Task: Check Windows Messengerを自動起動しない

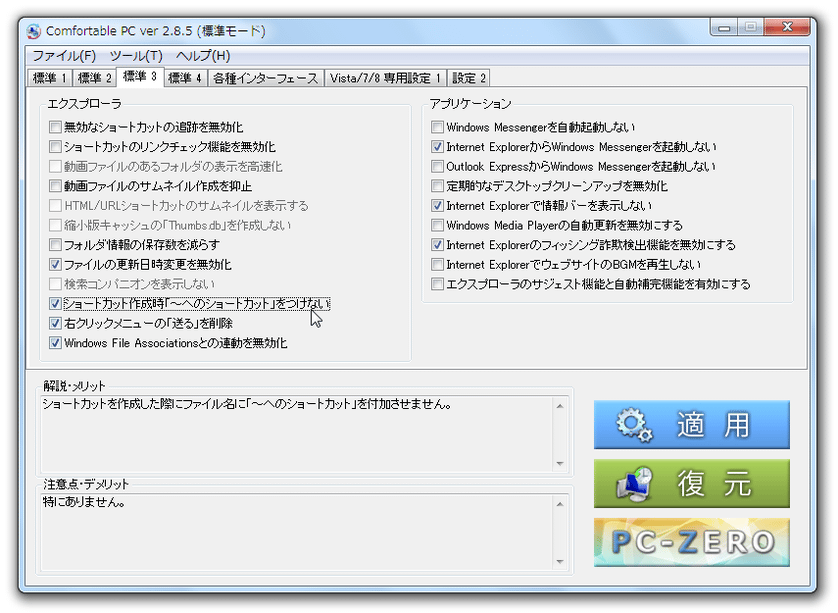Action: pos(437,127)
